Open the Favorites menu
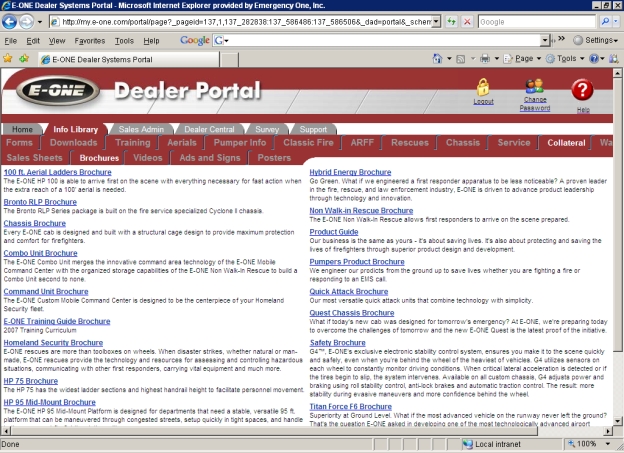 pos(90,41)
